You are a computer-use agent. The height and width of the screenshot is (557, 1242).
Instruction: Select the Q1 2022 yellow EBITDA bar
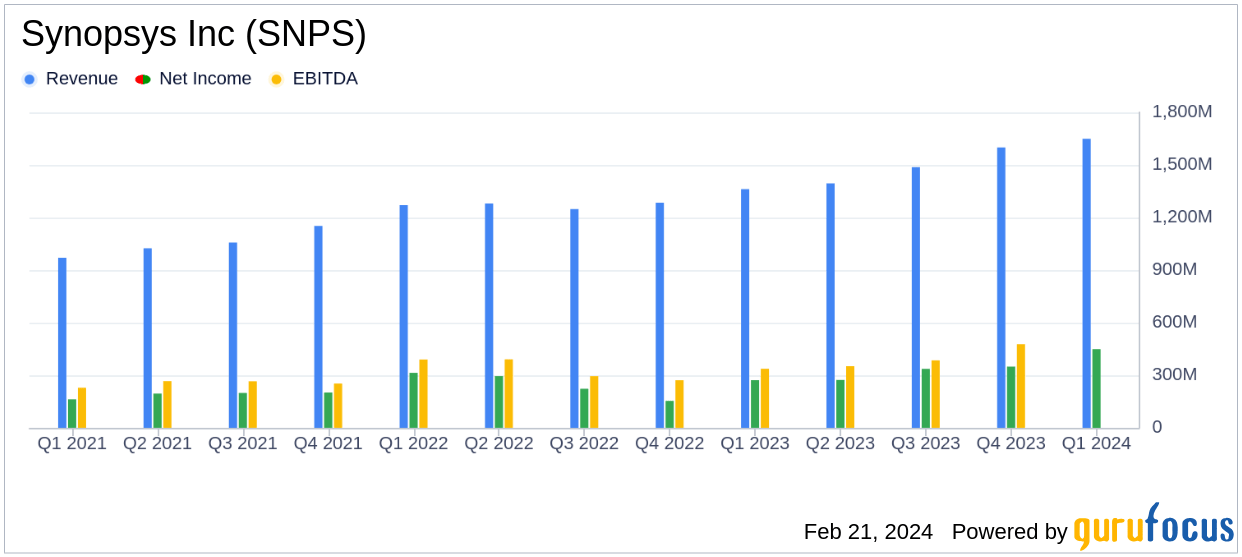pos(423,394)
